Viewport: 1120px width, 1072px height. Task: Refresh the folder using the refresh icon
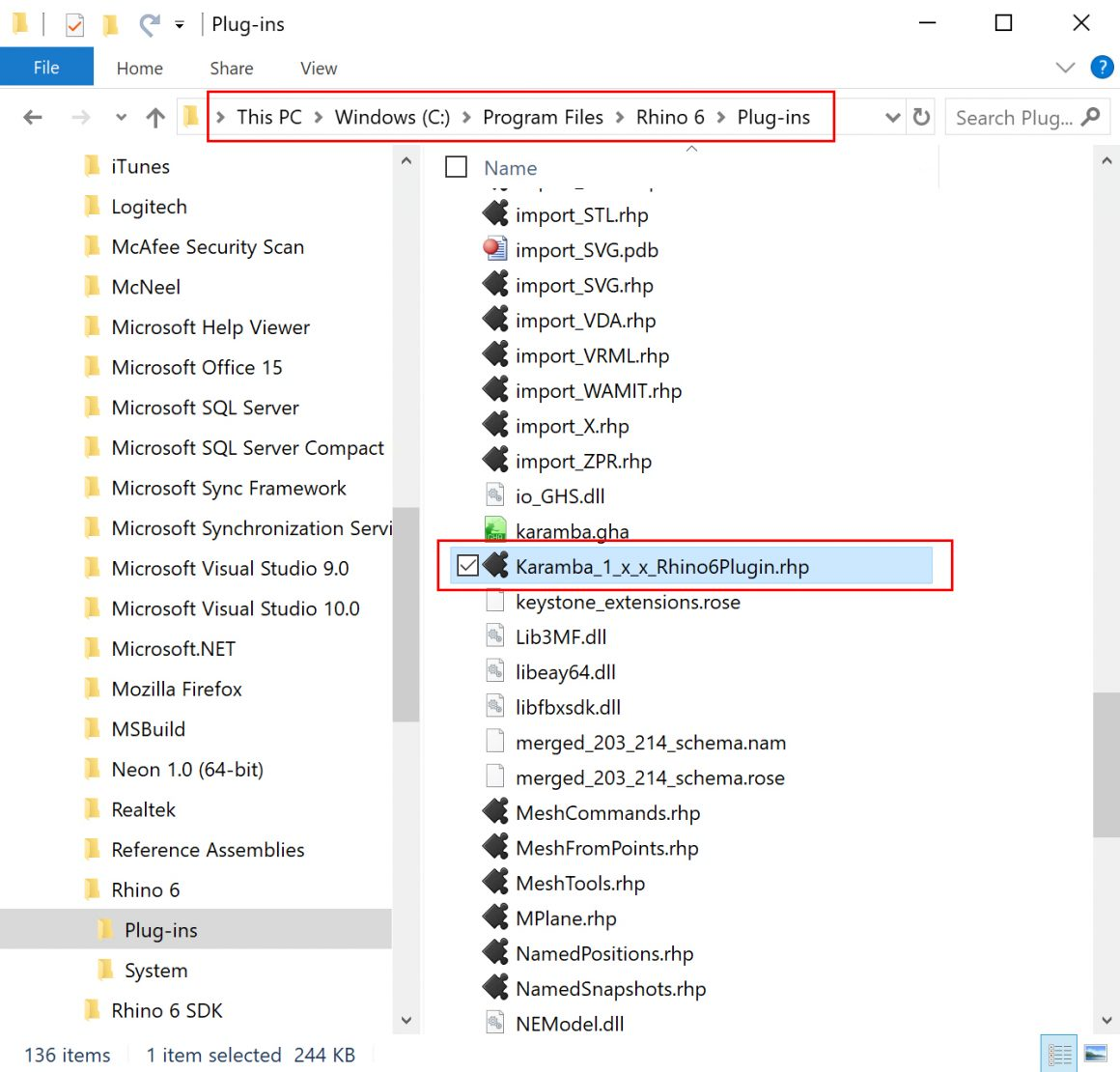point(921,116)
